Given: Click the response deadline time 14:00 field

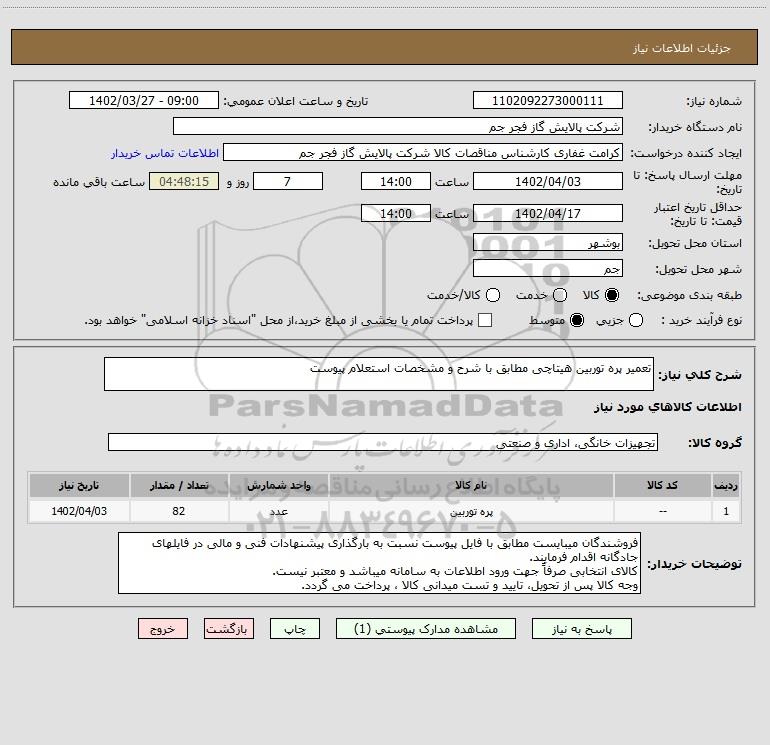Looking at the screenshot, I should 396,181.
